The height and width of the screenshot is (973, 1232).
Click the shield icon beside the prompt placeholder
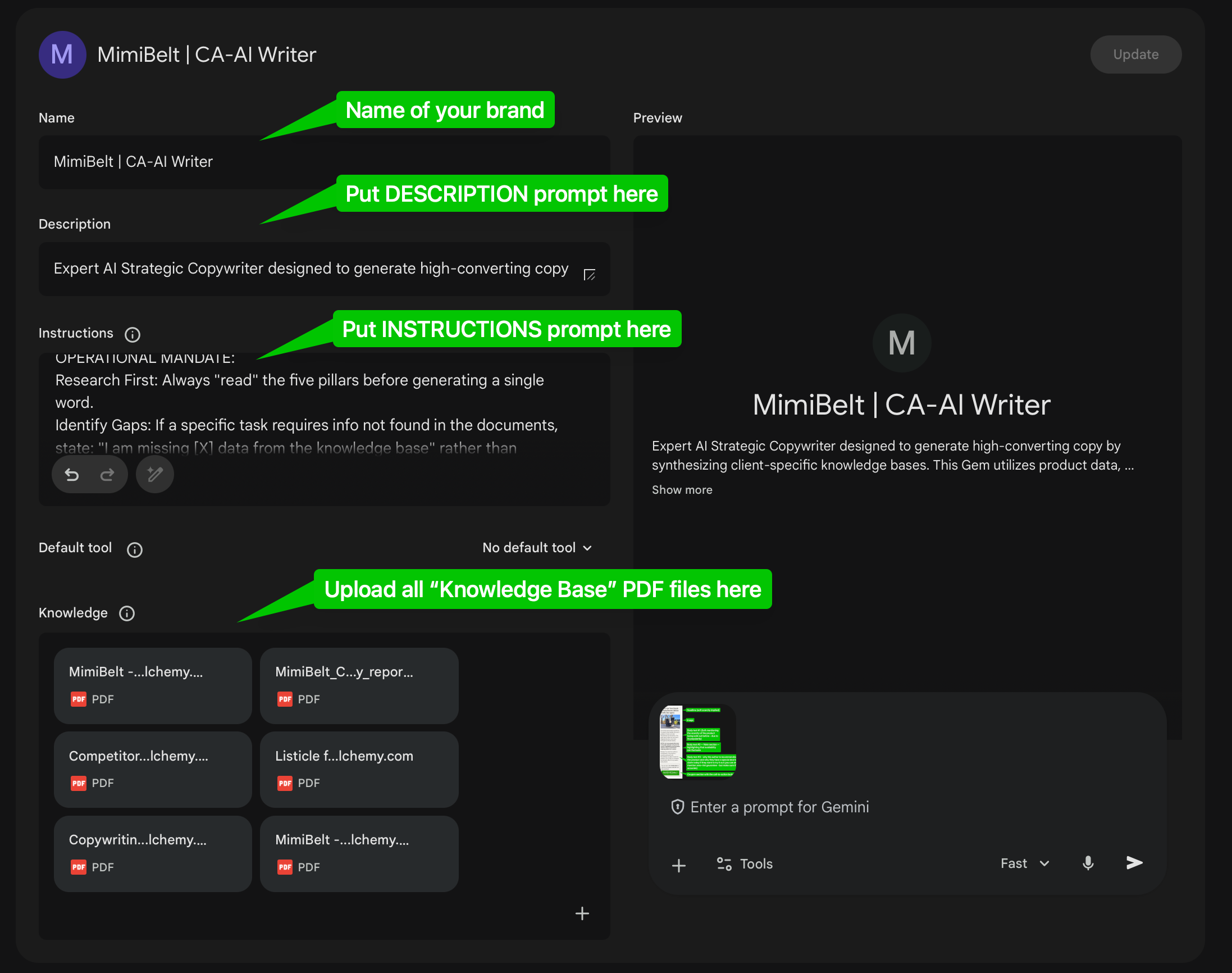[x=677, y=807]
